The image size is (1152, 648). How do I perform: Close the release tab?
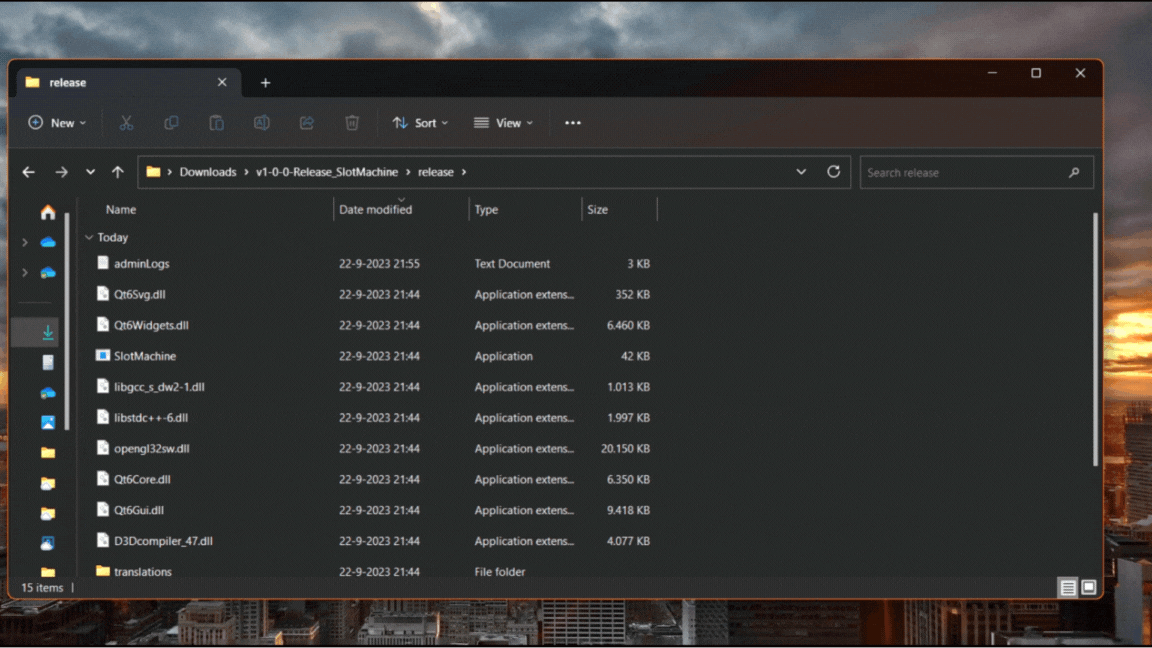coord(222,82)
